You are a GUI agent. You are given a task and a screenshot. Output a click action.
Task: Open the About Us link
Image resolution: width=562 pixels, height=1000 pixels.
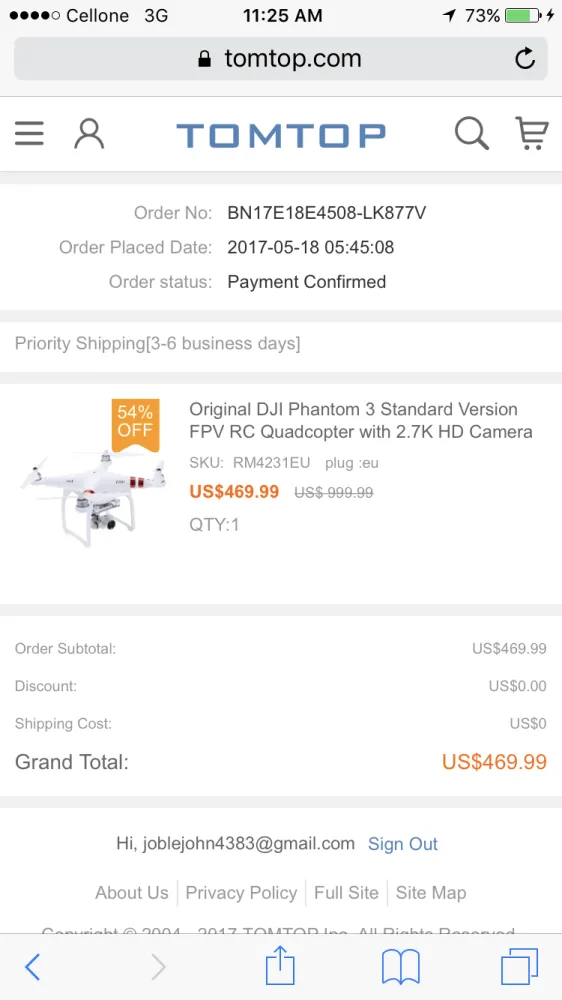pos(132,893)
